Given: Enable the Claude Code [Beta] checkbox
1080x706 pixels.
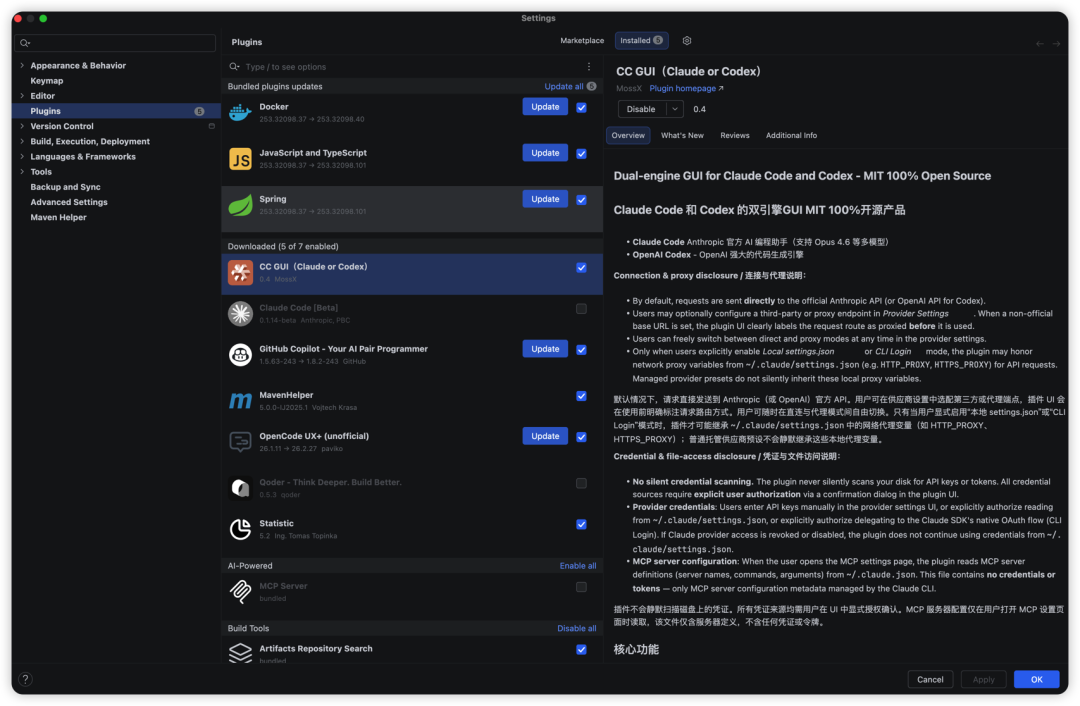Looking at the screenshot, I should [x=581, y=309].
